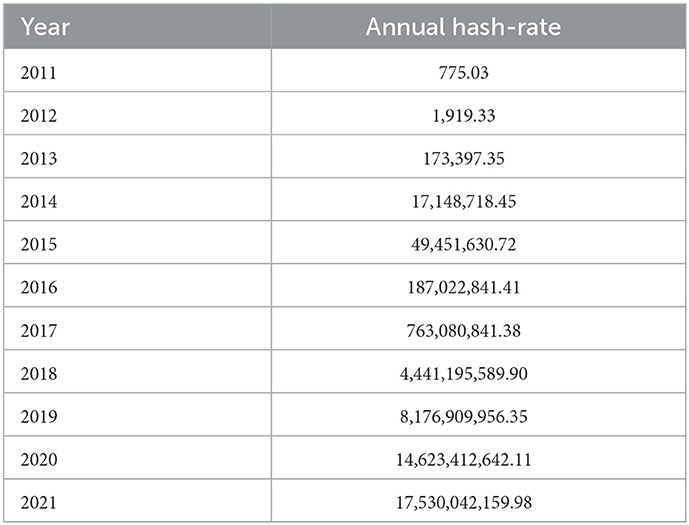Screen dimensions: 689x525
Task: Click the Year column header
Action: (45, 27)
